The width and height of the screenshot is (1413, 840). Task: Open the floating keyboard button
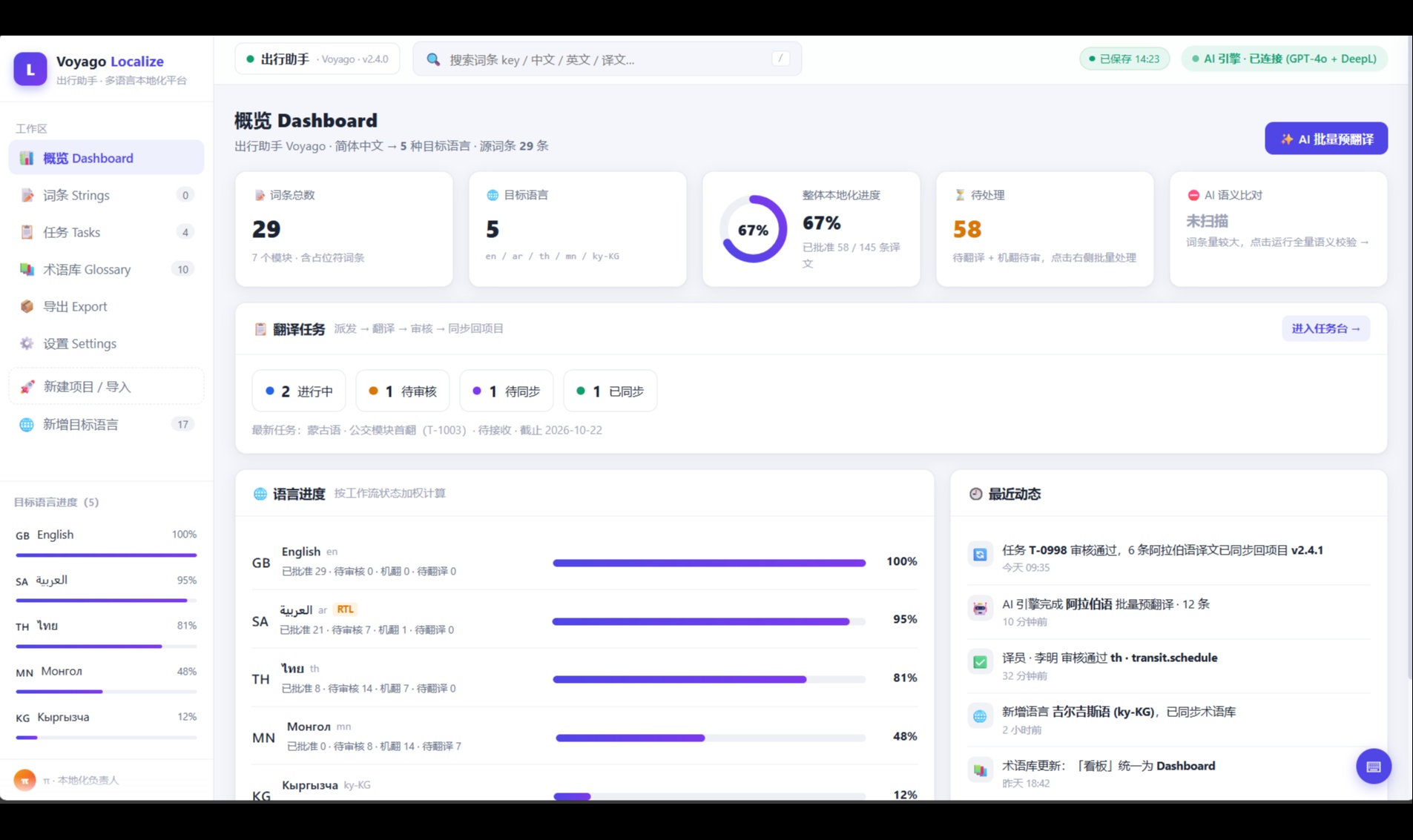pos(1373,767)
